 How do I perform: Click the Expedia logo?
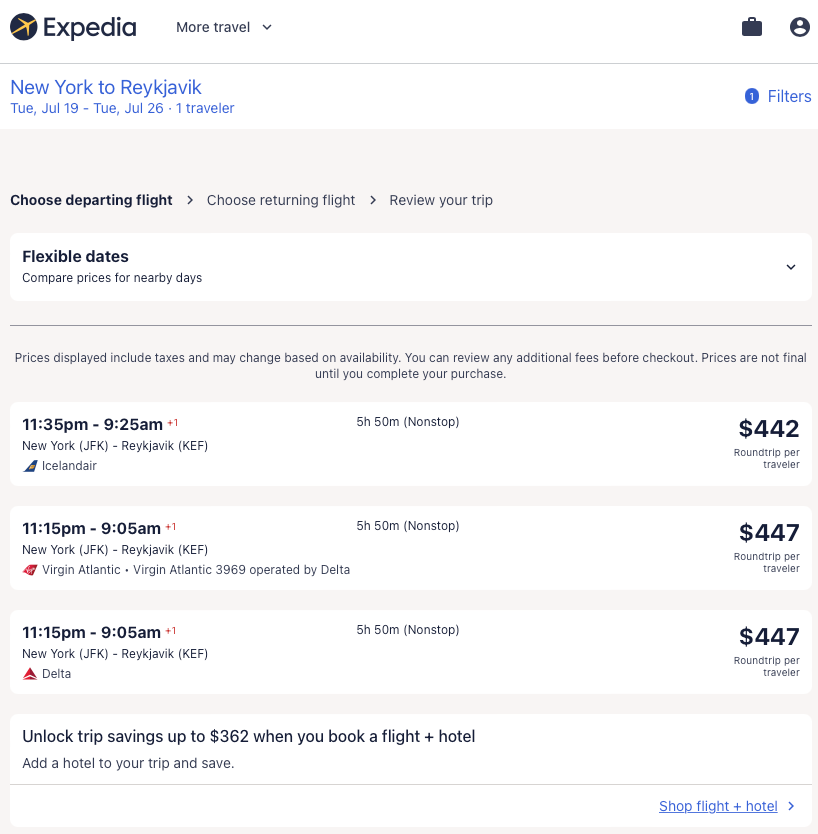pos(73,27)
